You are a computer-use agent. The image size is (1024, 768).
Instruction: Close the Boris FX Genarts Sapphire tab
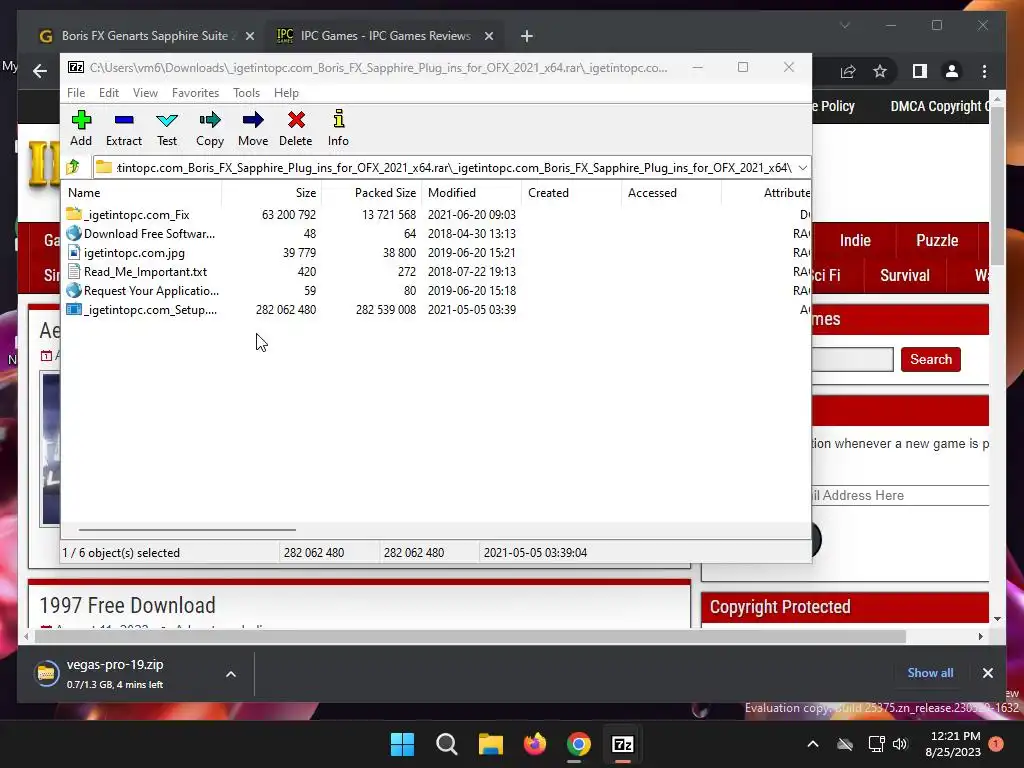[x=249, y=37]
